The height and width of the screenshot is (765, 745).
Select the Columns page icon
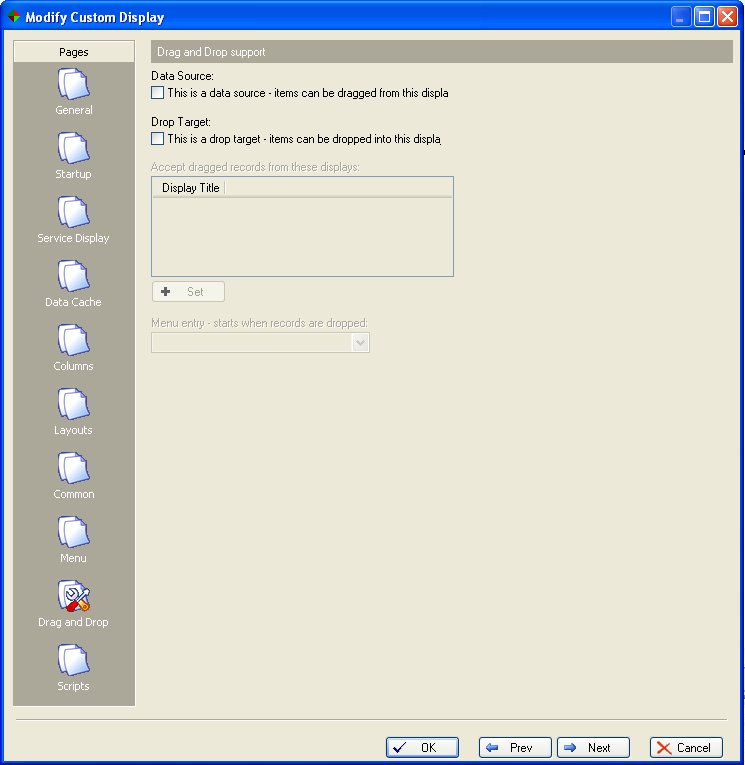click(74, 341)
